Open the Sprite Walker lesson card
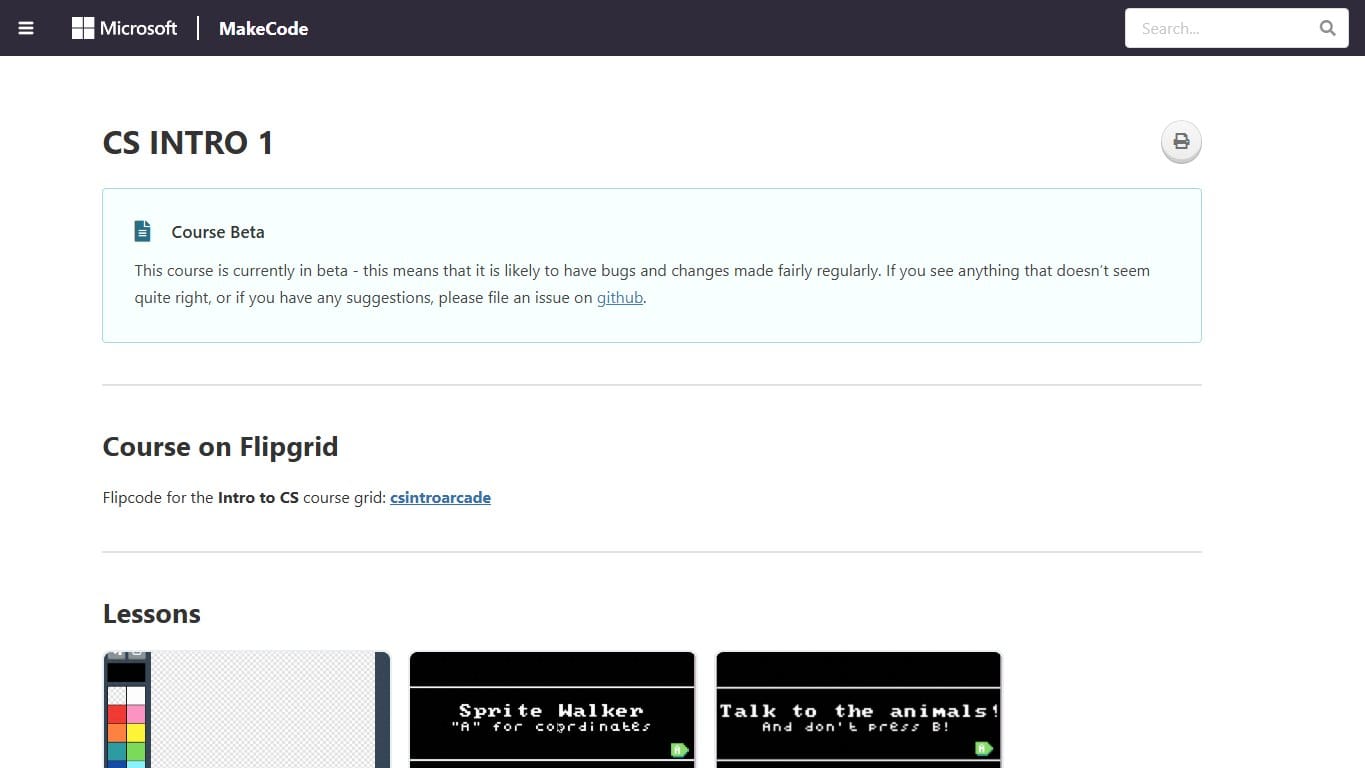This screenshot has height=768, width=1365. point(552,710)
